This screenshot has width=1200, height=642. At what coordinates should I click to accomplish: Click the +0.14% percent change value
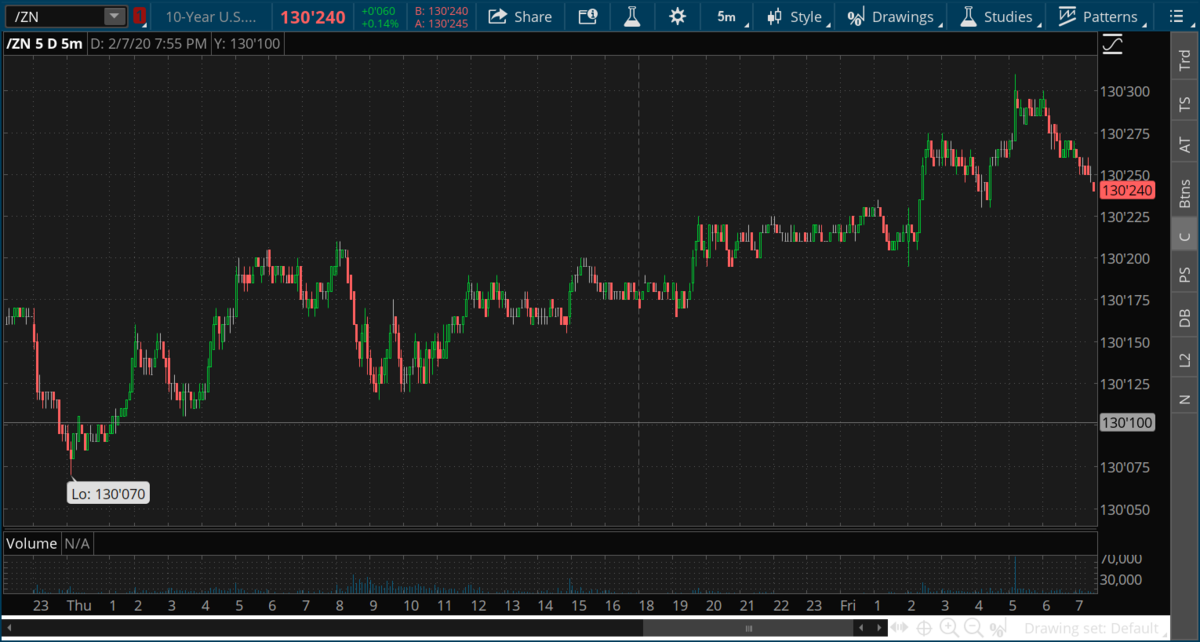tap(380, 23)
